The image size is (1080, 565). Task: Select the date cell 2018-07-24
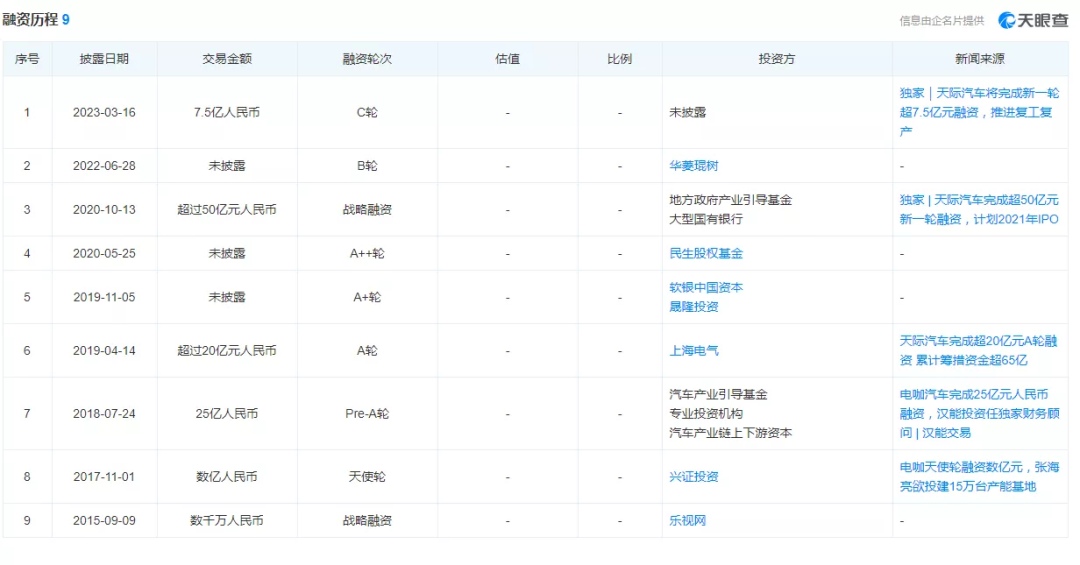pyautogui.click(x=104, y=413)
